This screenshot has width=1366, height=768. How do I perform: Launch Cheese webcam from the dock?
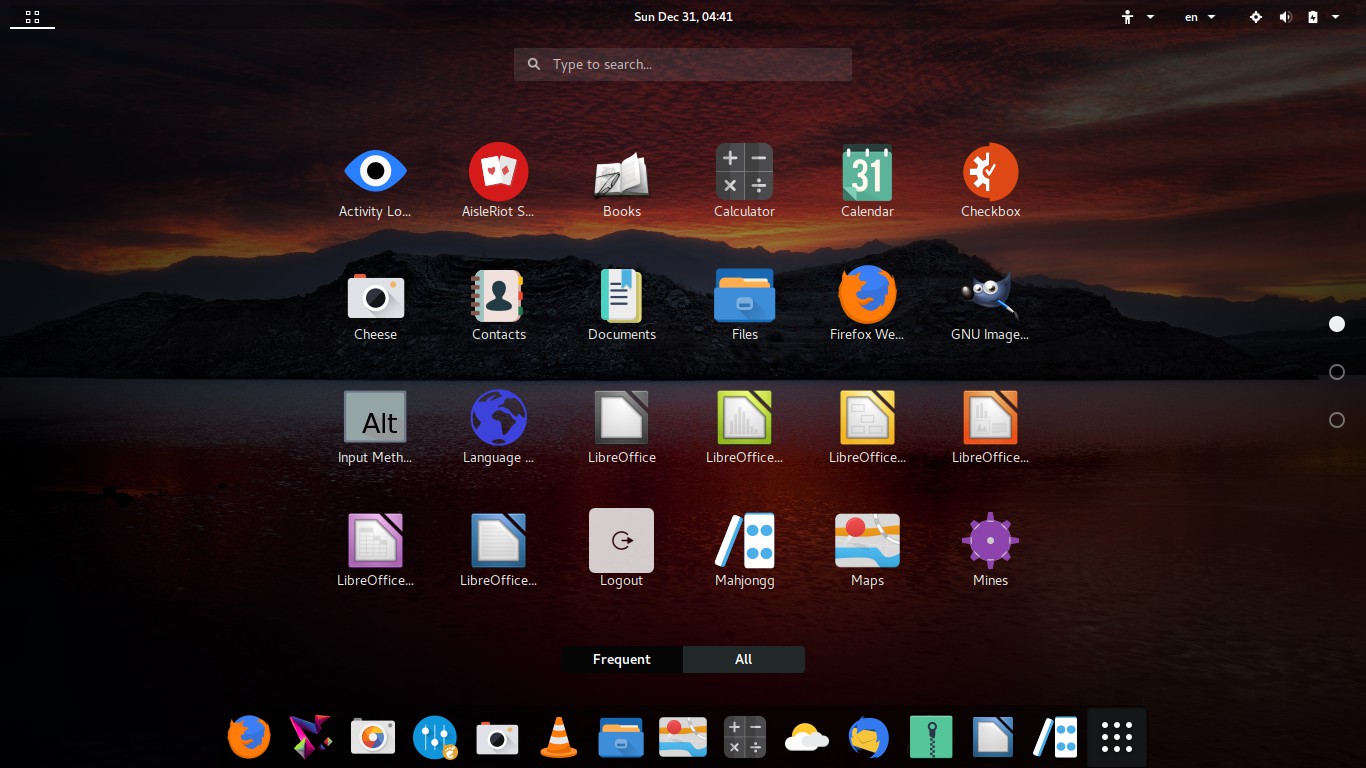[x=497, y=738]
